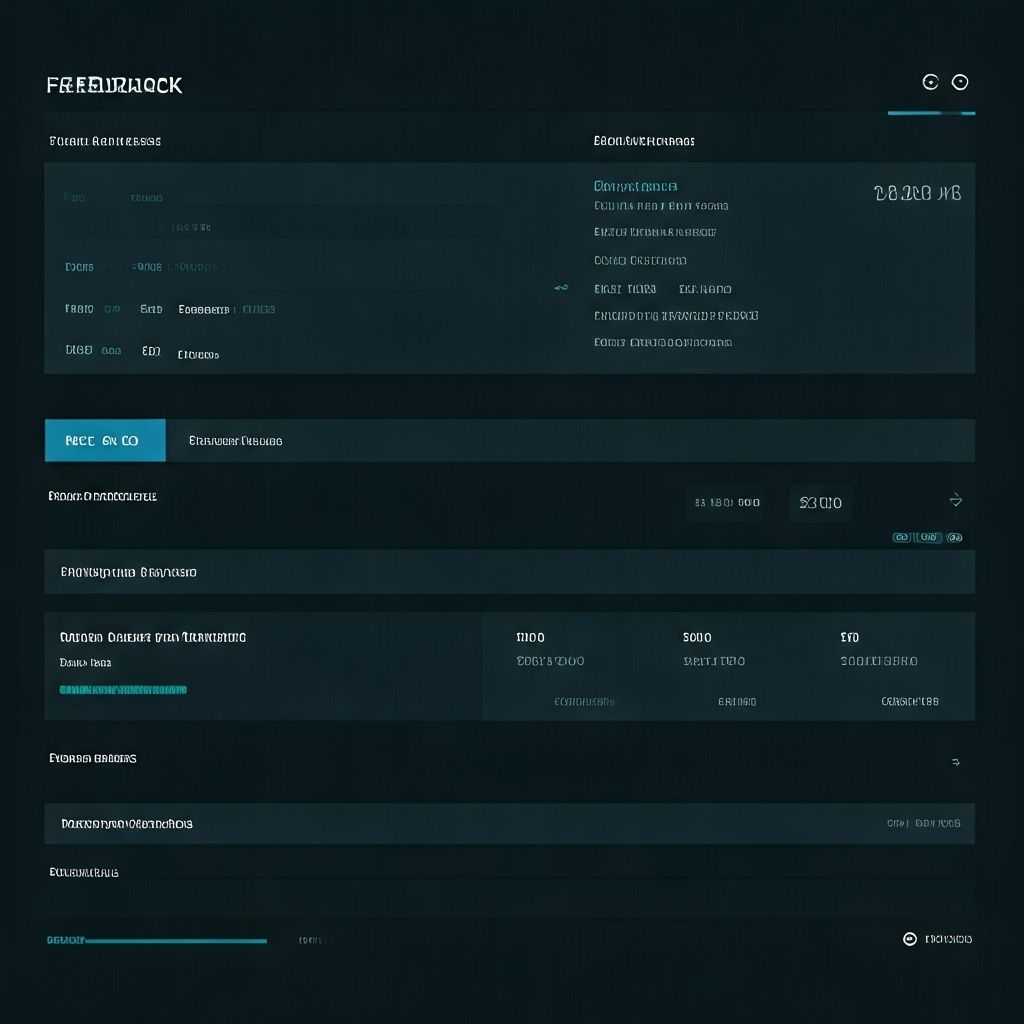Viewport: 1024px width, 1024px height.
Task: Switch to the tab beside the blue tab
Action: [236, 440]
